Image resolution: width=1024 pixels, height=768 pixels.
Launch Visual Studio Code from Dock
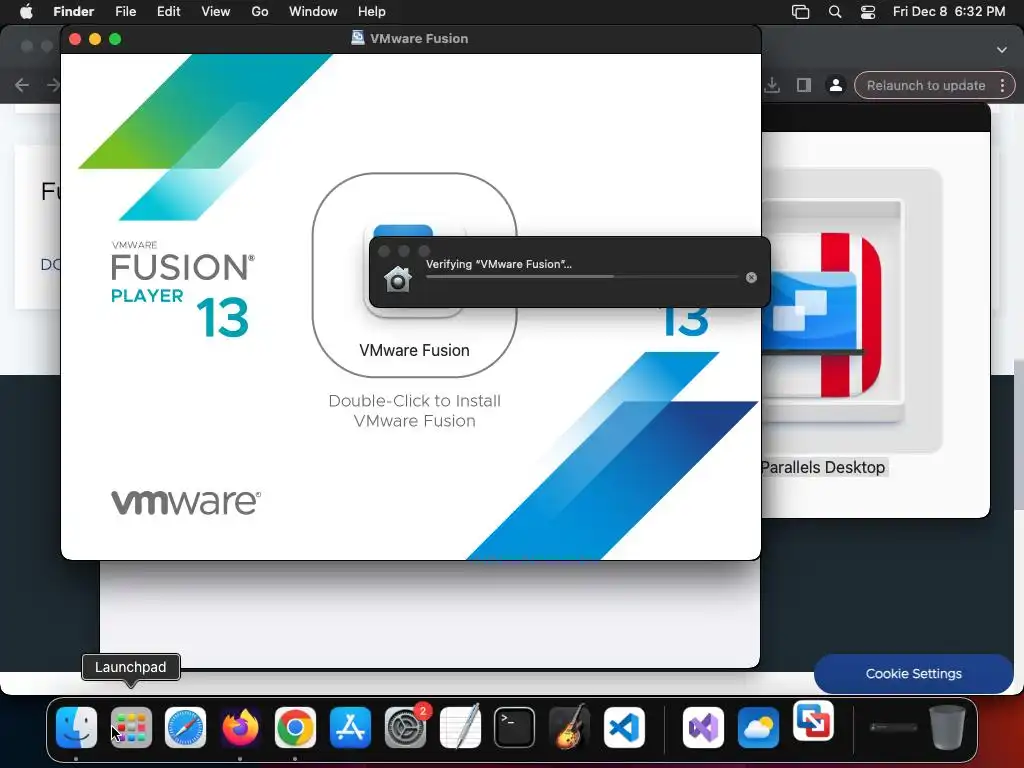pyautogui.click(x=624, y=727)
